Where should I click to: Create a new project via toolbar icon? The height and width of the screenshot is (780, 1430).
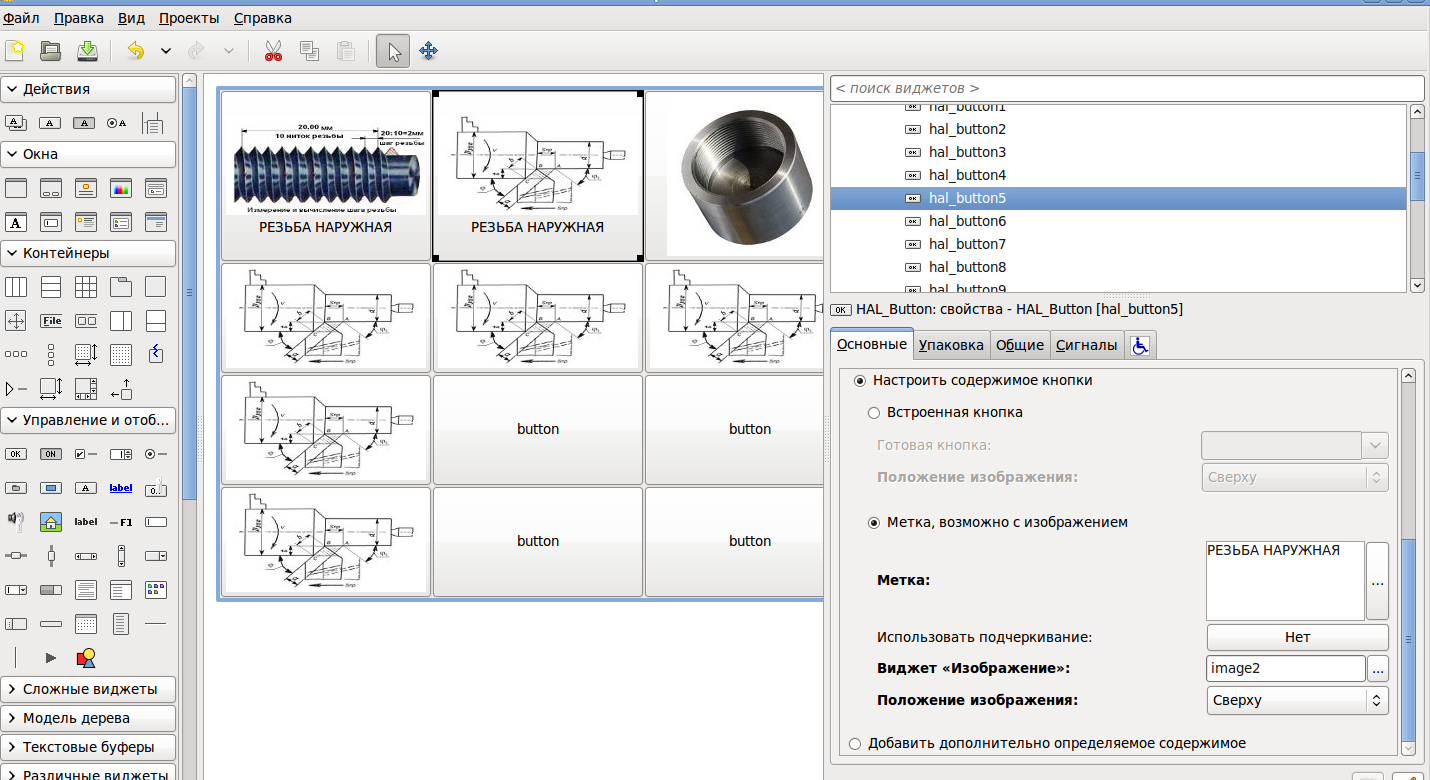[x=15, y=51]
